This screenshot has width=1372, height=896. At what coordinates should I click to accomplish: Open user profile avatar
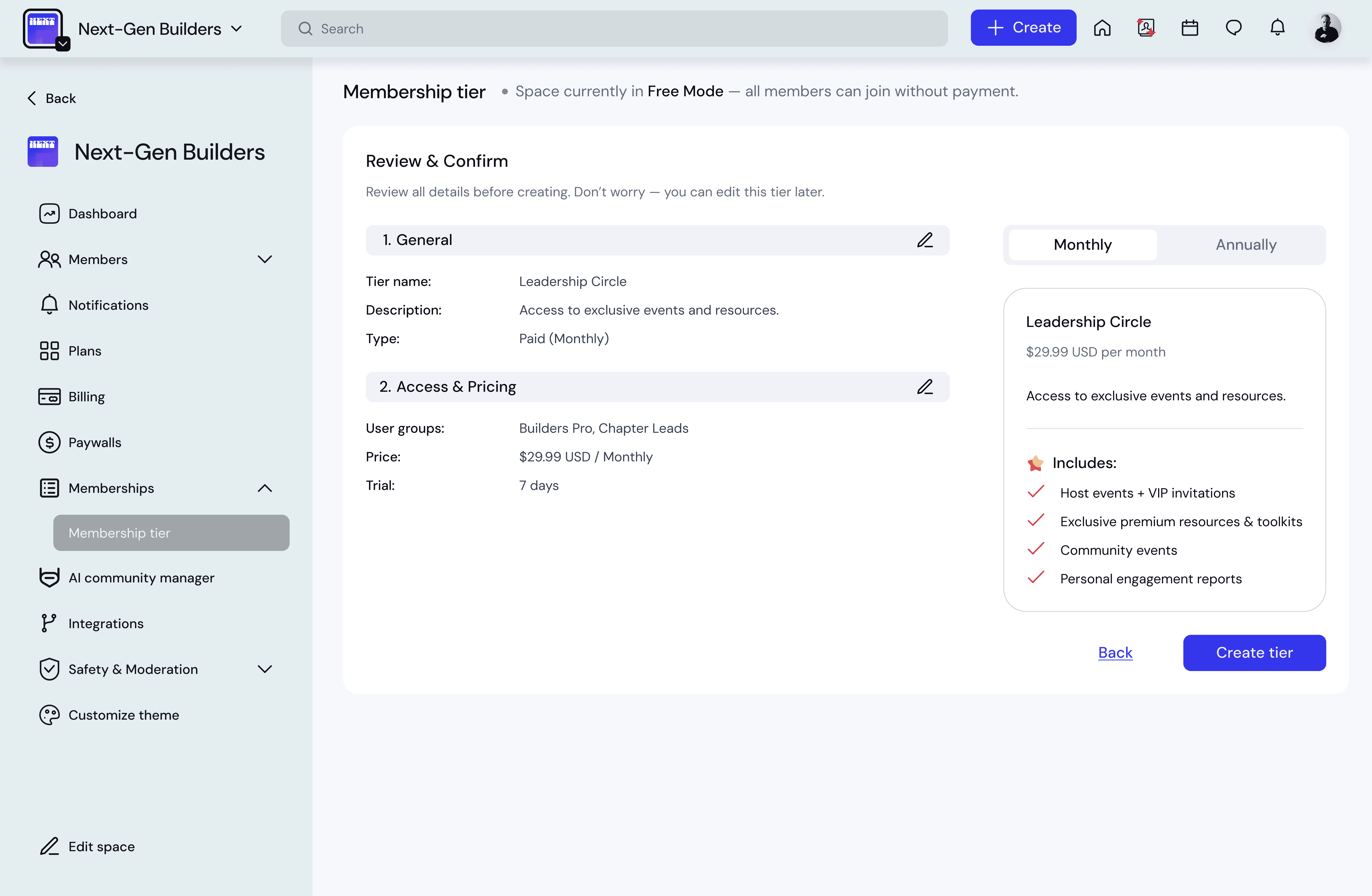(x=1327, y=28)
